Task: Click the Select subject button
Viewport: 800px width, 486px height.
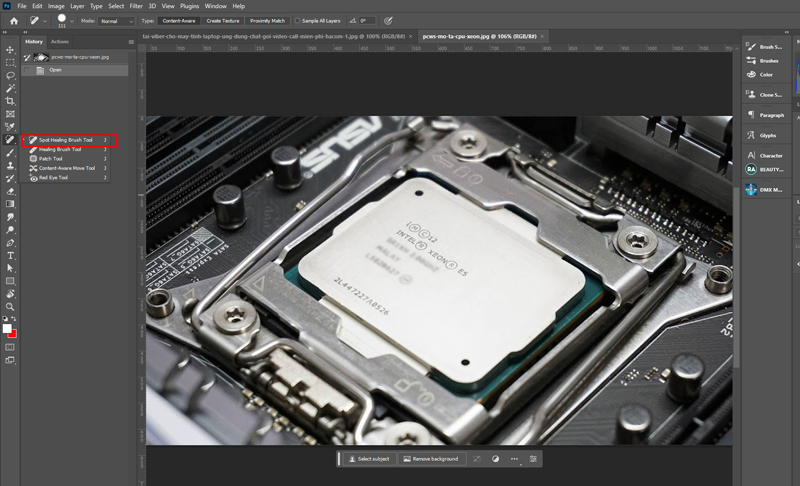Action: pyautogui.click(x=369, y=459)
